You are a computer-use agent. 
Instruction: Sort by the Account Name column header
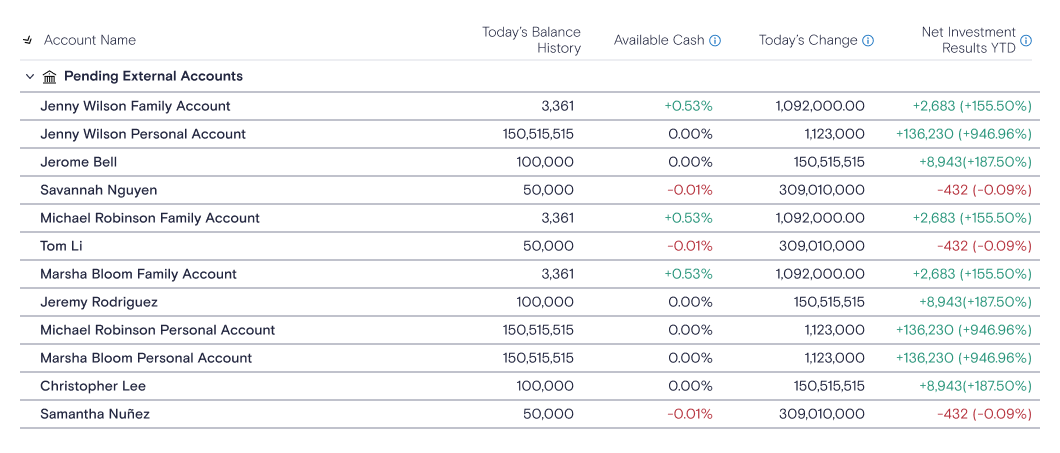[x=90, y=41]
